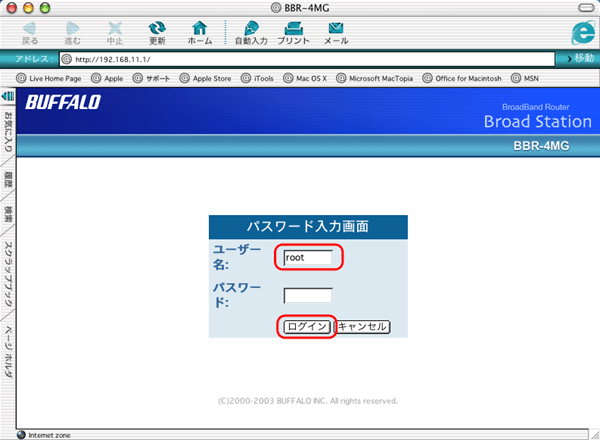Screen dimensions: 600x440
Task: Click the "Broad Station" heading text
Action: tap(538, 121)
